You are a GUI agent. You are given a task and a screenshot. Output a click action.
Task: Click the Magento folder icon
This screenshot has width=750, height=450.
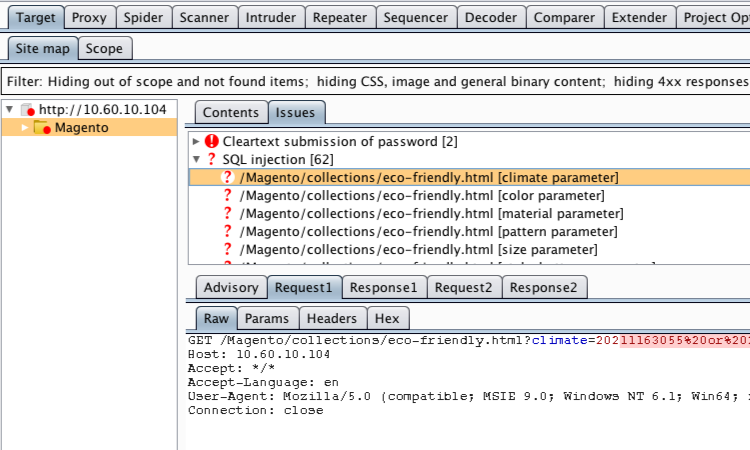pos(42,128)
